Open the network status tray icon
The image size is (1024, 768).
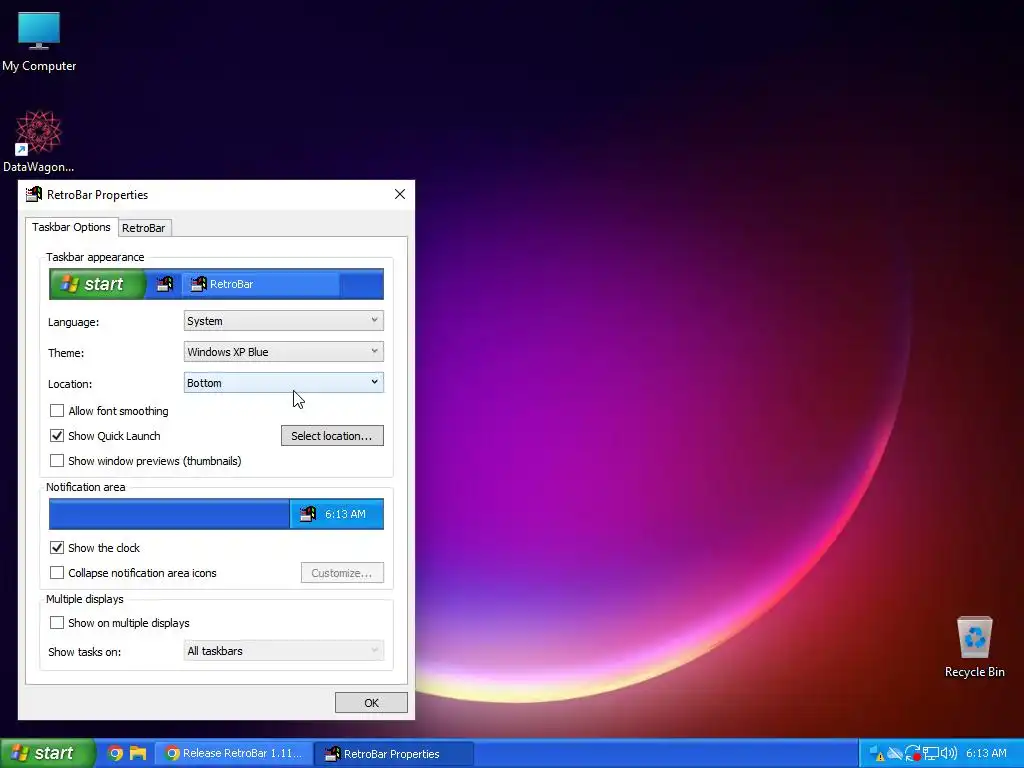931,754
